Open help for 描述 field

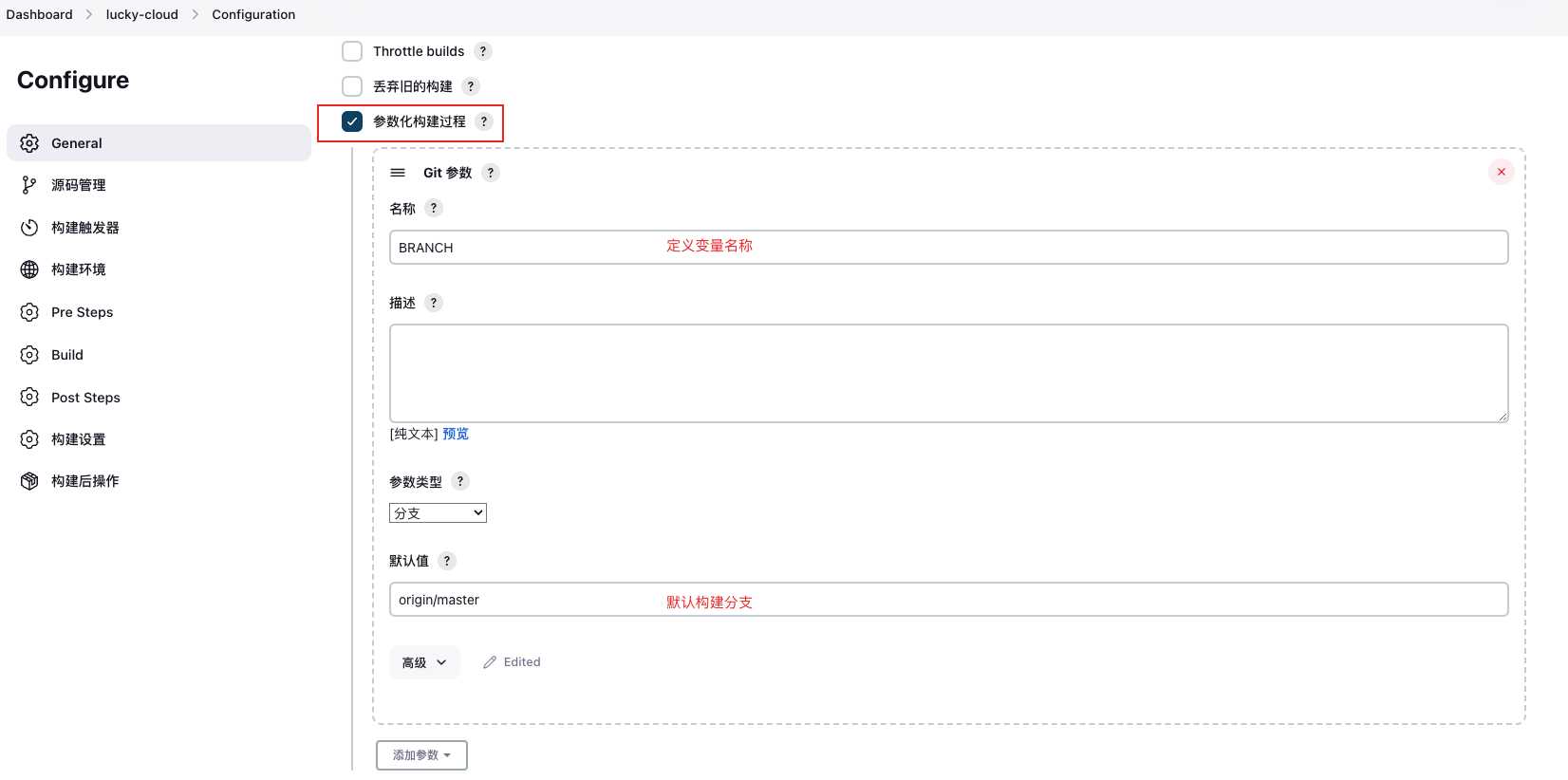(x=434, y=303)
